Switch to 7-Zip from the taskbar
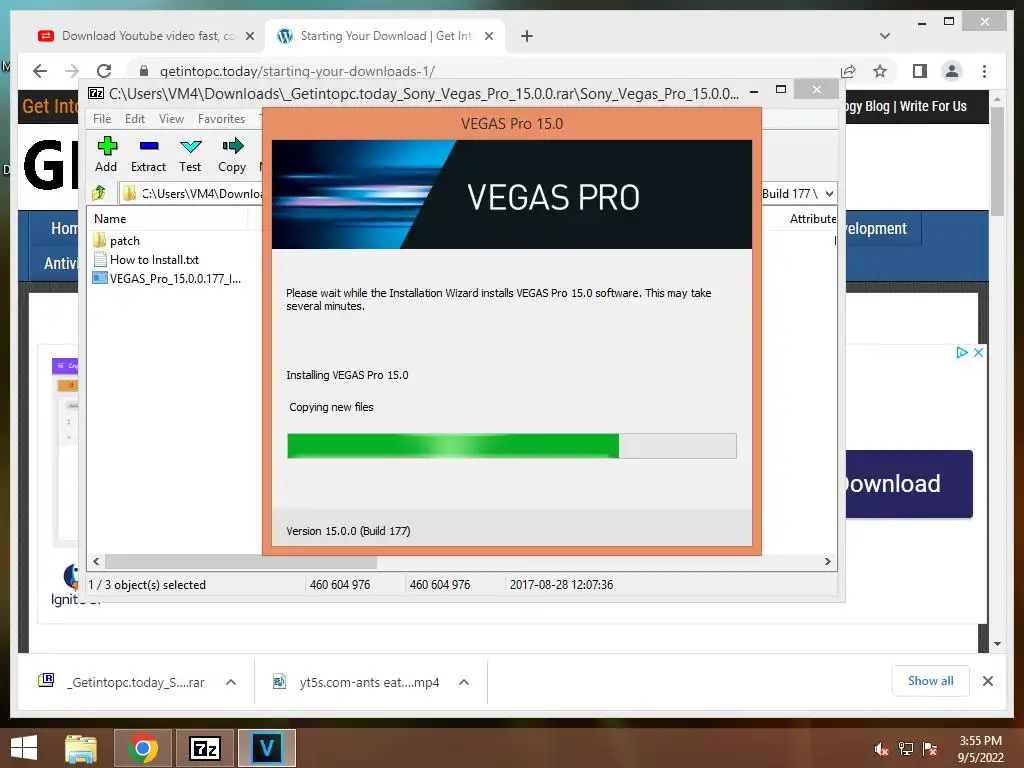1024x768 pixels. pyautogui.click(x=205, y=748)
